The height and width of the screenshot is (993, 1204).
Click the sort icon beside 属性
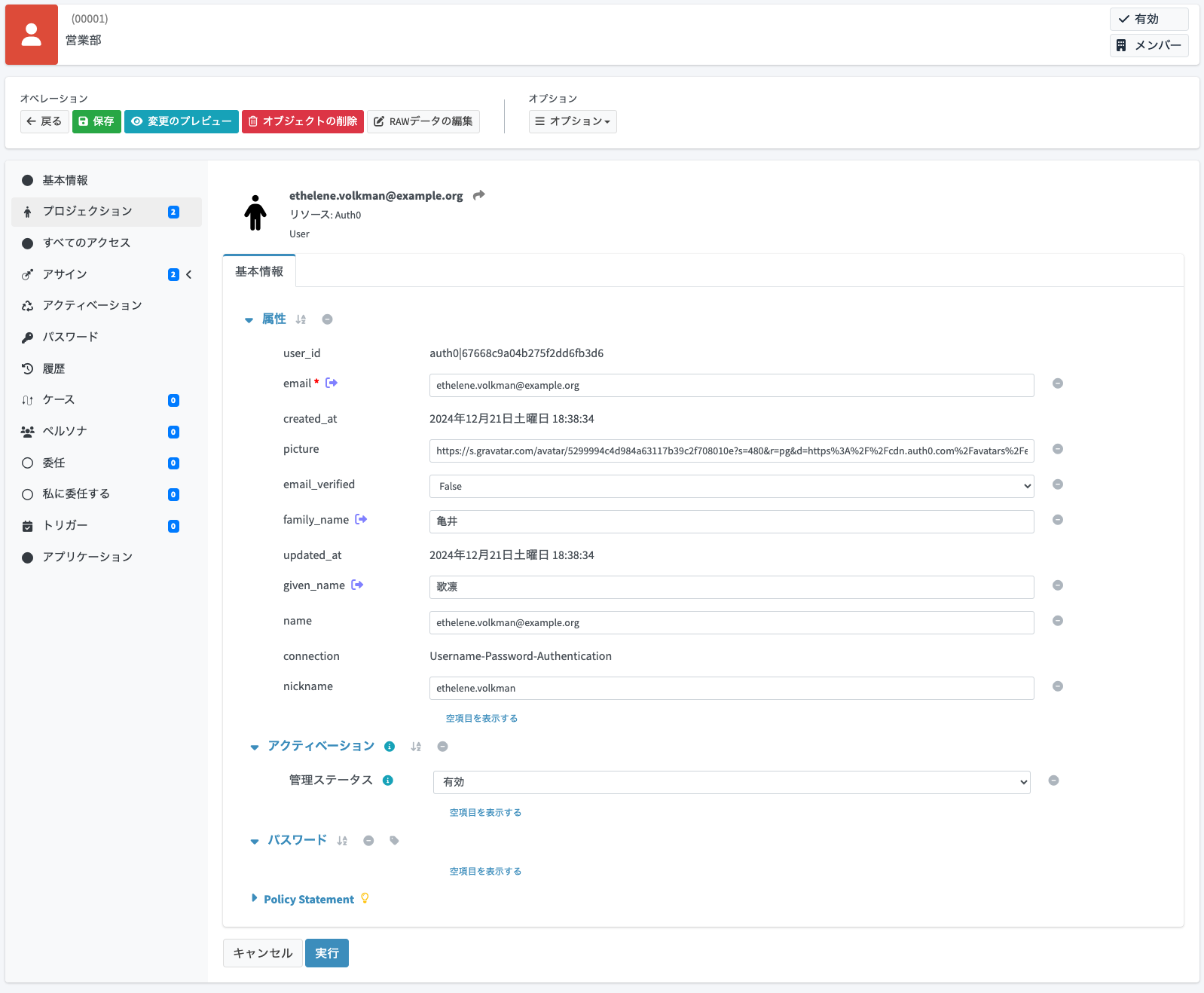click(301, 319)
